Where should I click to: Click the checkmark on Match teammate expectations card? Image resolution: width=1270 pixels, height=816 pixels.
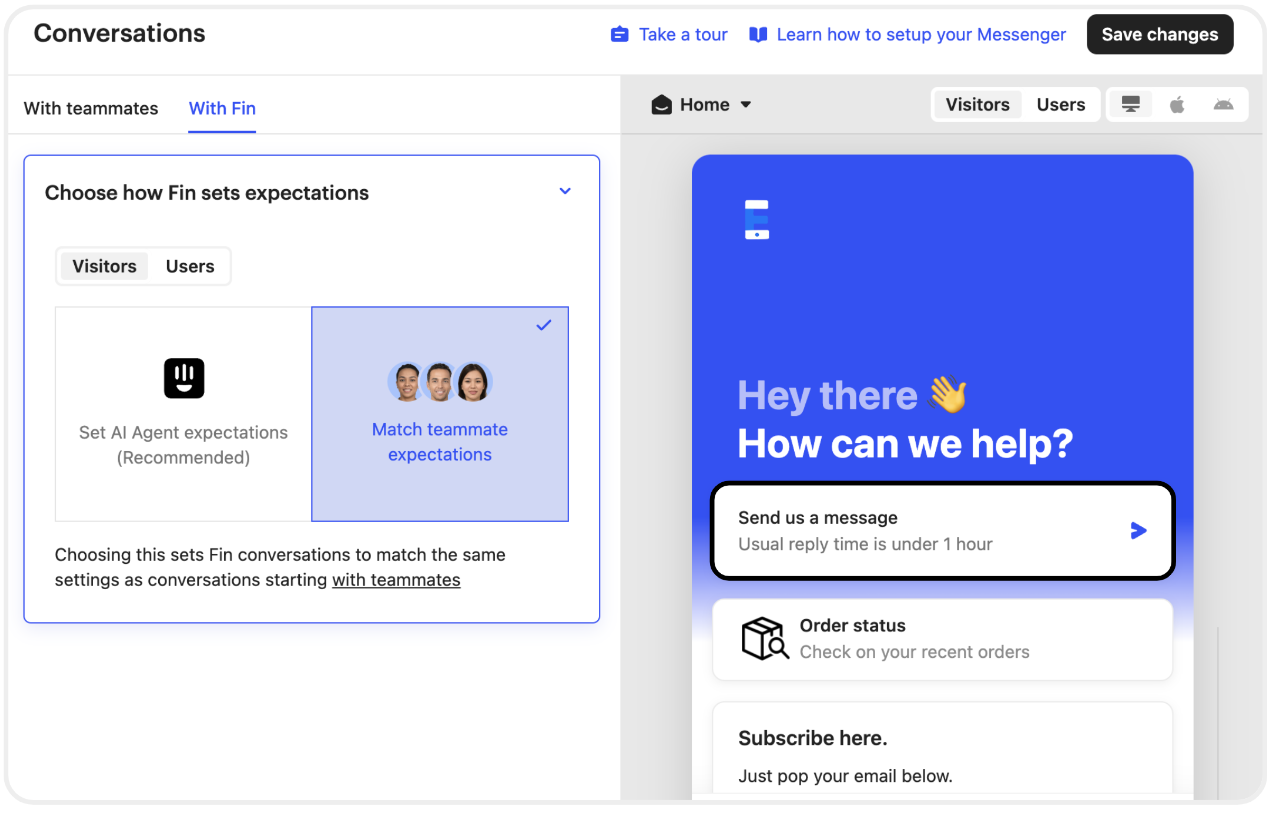click(x=544, y=325)
